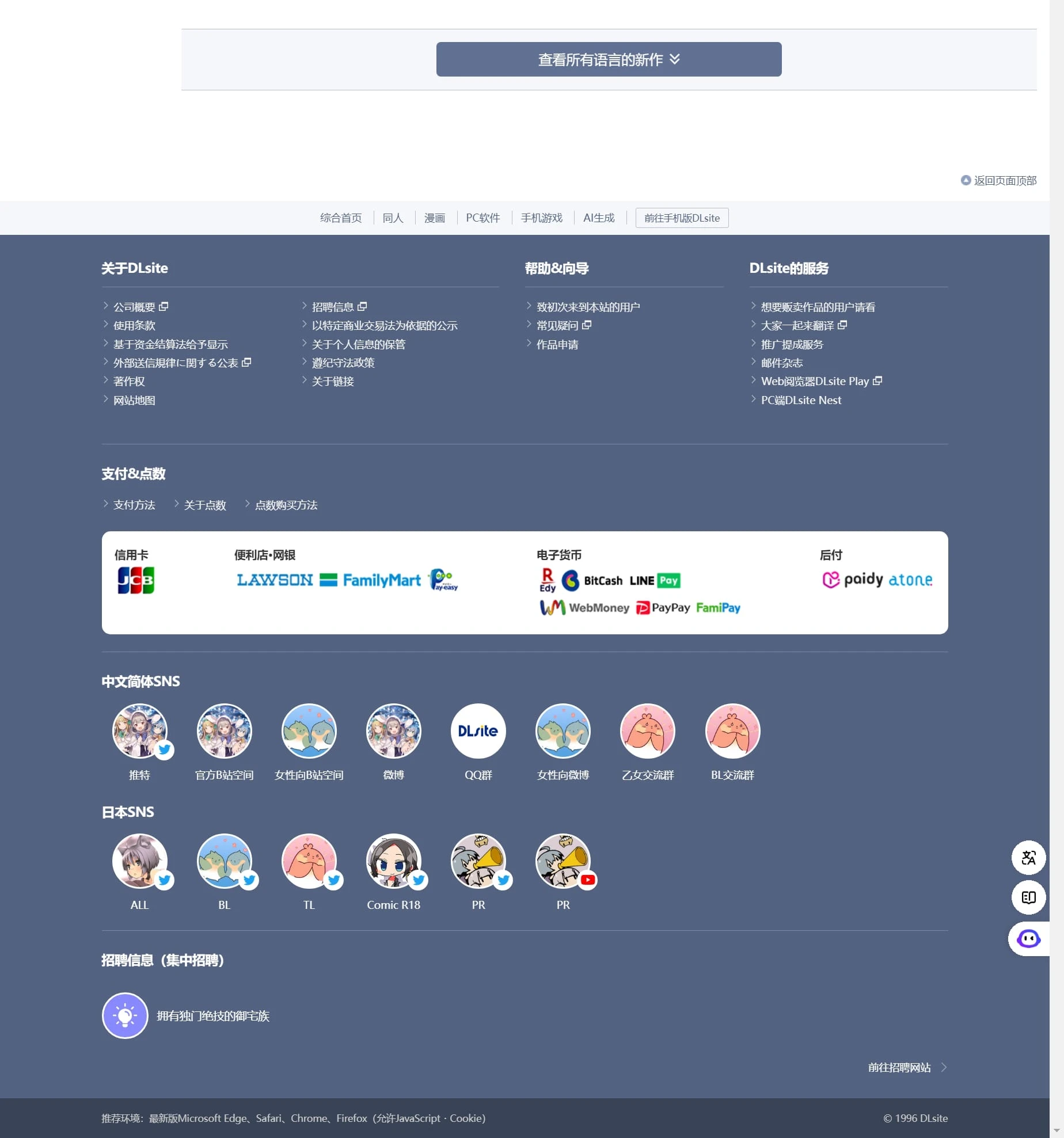Open the 推特 Simplified Chinese SNS avatar
This screenshot has width=1064, height=1138.
coord(140,731)
